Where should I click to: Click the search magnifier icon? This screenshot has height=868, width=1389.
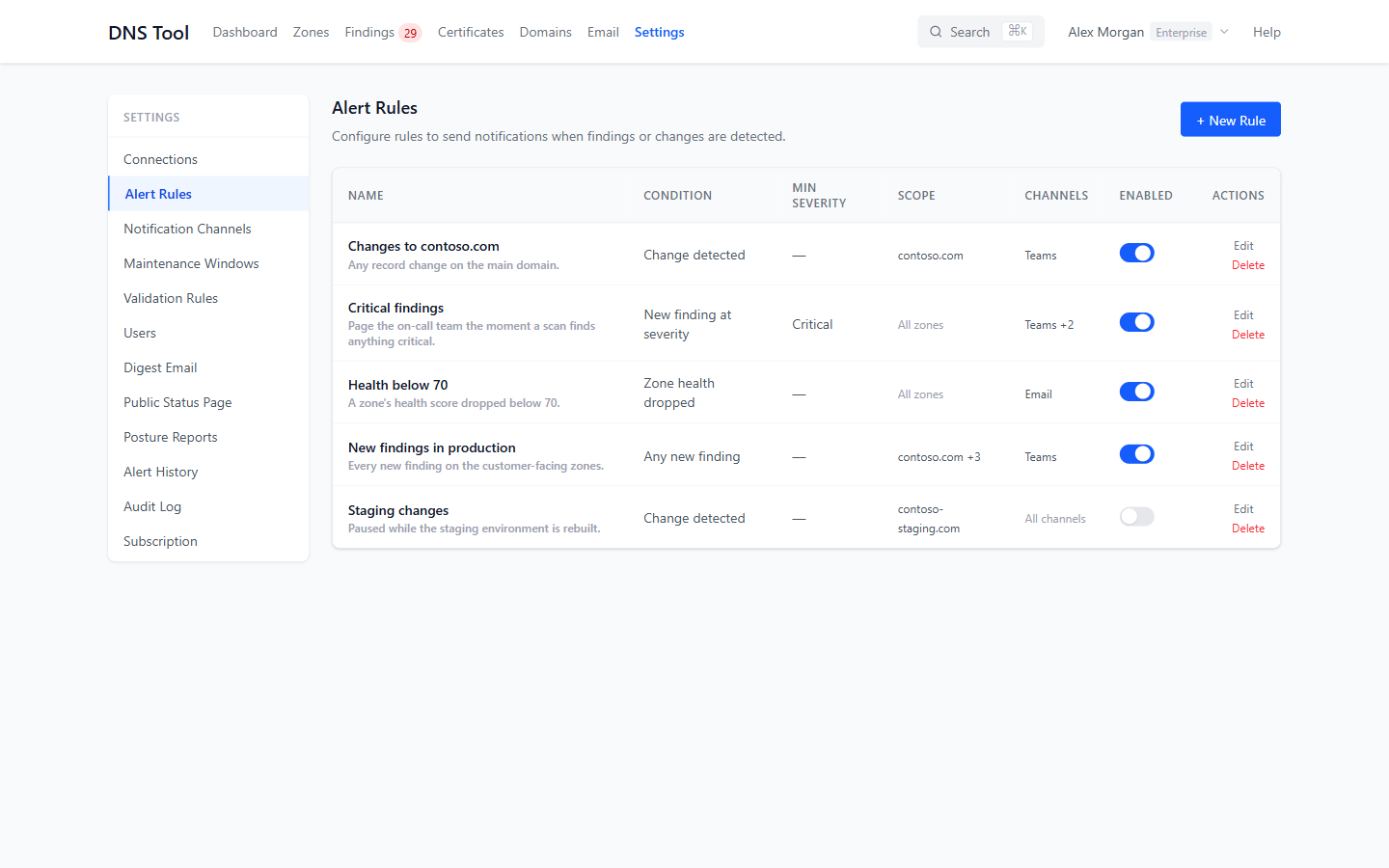coord(936,32)
